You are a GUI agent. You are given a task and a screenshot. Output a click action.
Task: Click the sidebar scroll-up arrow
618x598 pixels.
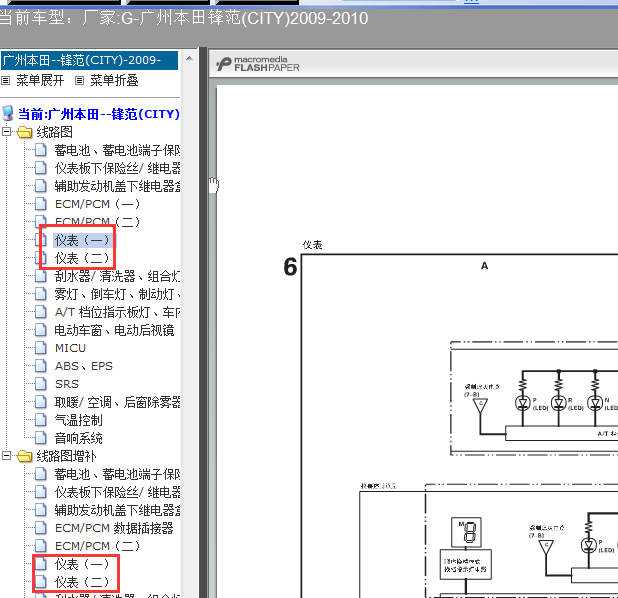coord(189,58)
